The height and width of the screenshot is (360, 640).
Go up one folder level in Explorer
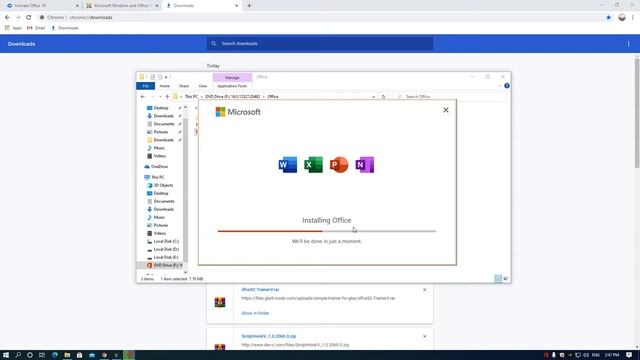point(167,97)
